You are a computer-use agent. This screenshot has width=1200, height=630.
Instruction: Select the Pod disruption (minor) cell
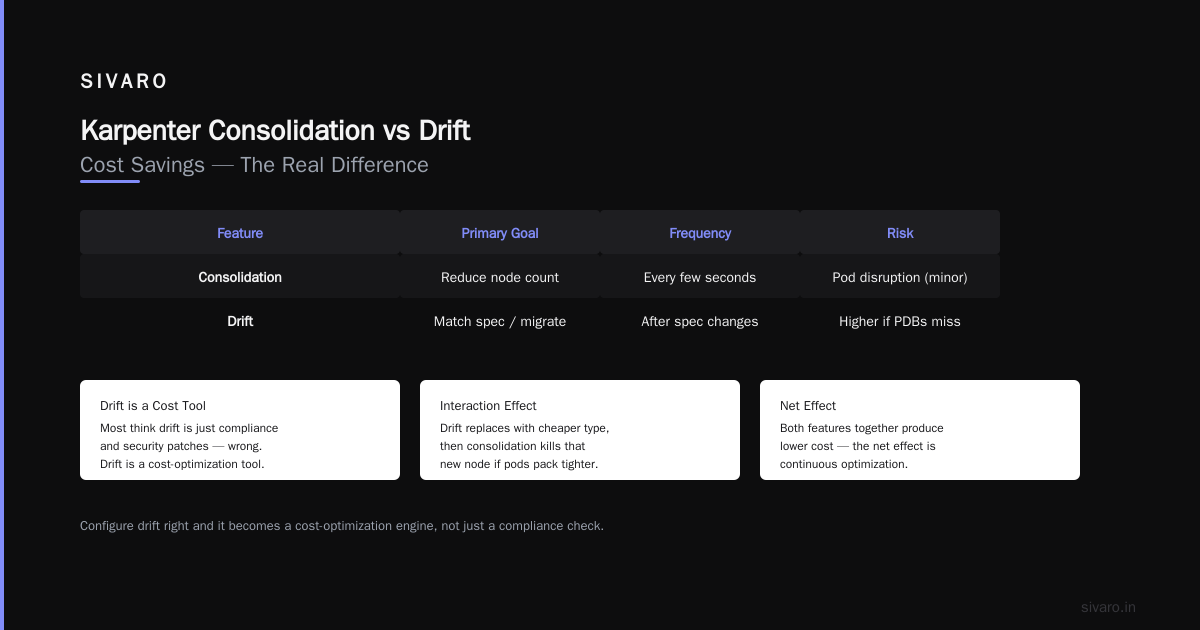point(900,277)
